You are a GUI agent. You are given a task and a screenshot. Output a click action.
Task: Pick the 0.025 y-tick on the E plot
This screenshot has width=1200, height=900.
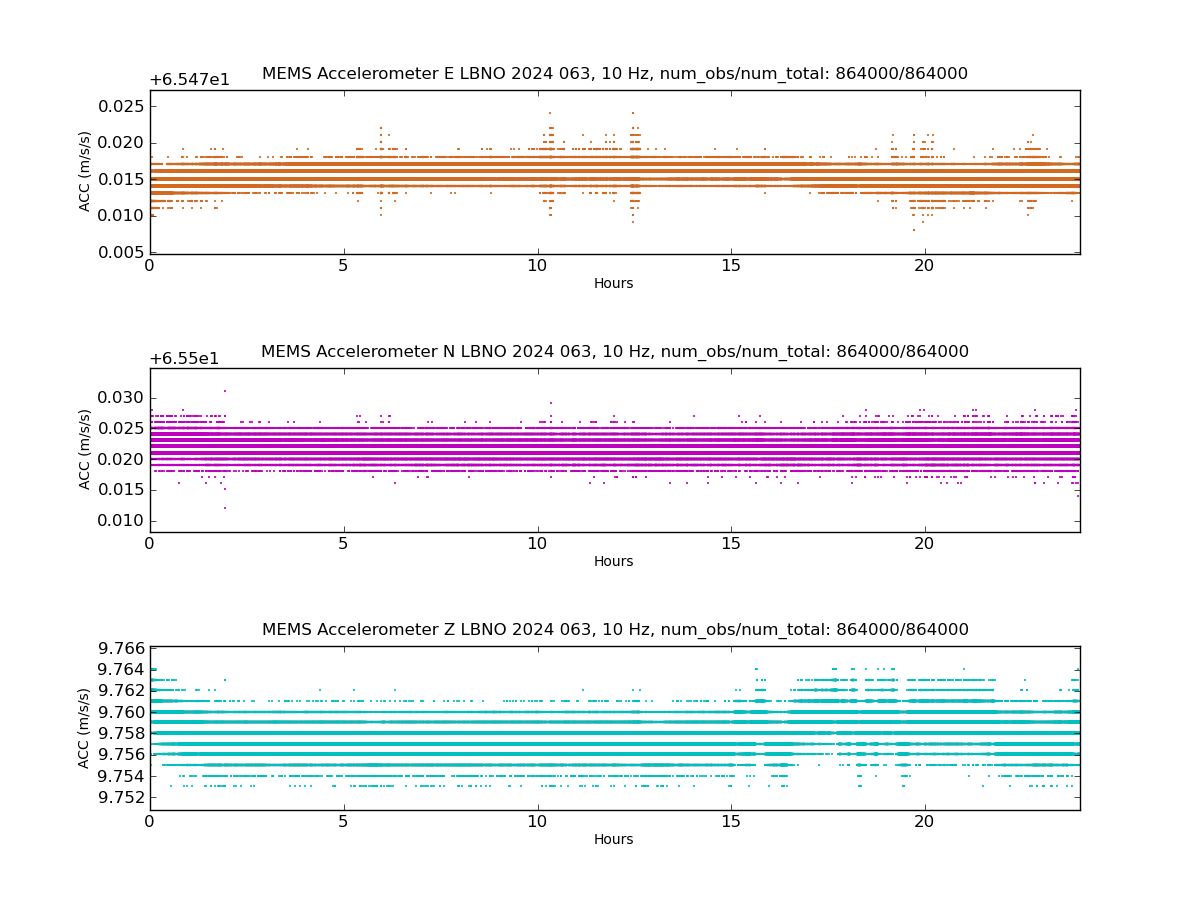click(x=120, y=106)
